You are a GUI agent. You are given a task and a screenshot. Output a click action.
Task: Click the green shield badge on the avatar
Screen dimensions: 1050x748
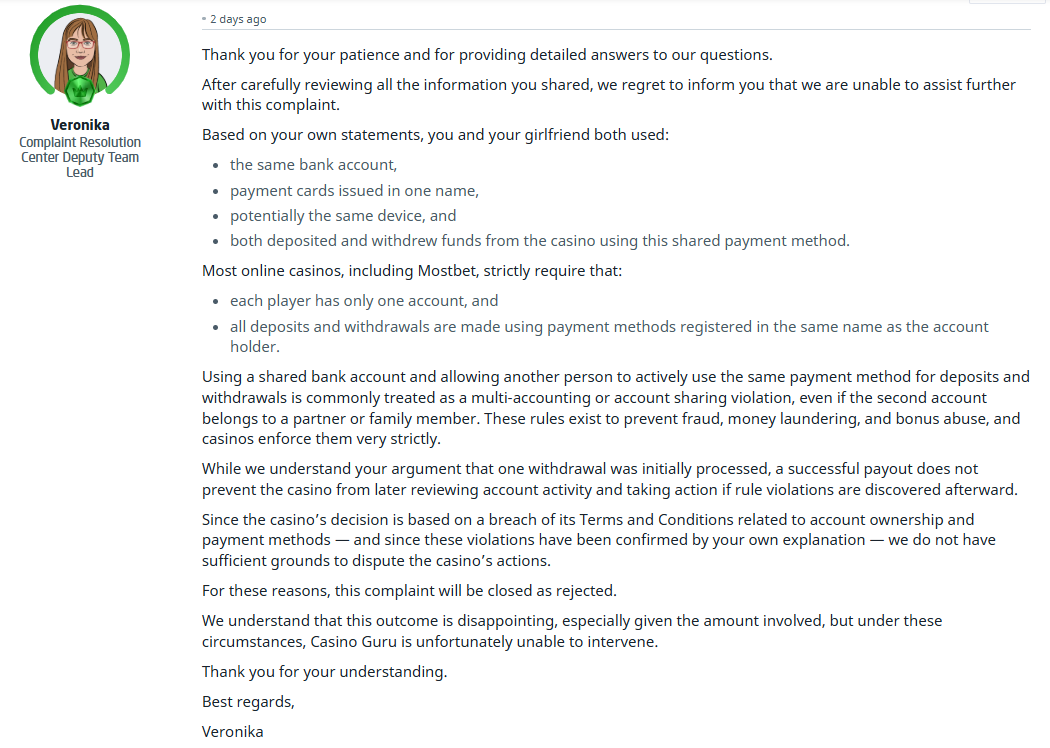tap(80, 91)
